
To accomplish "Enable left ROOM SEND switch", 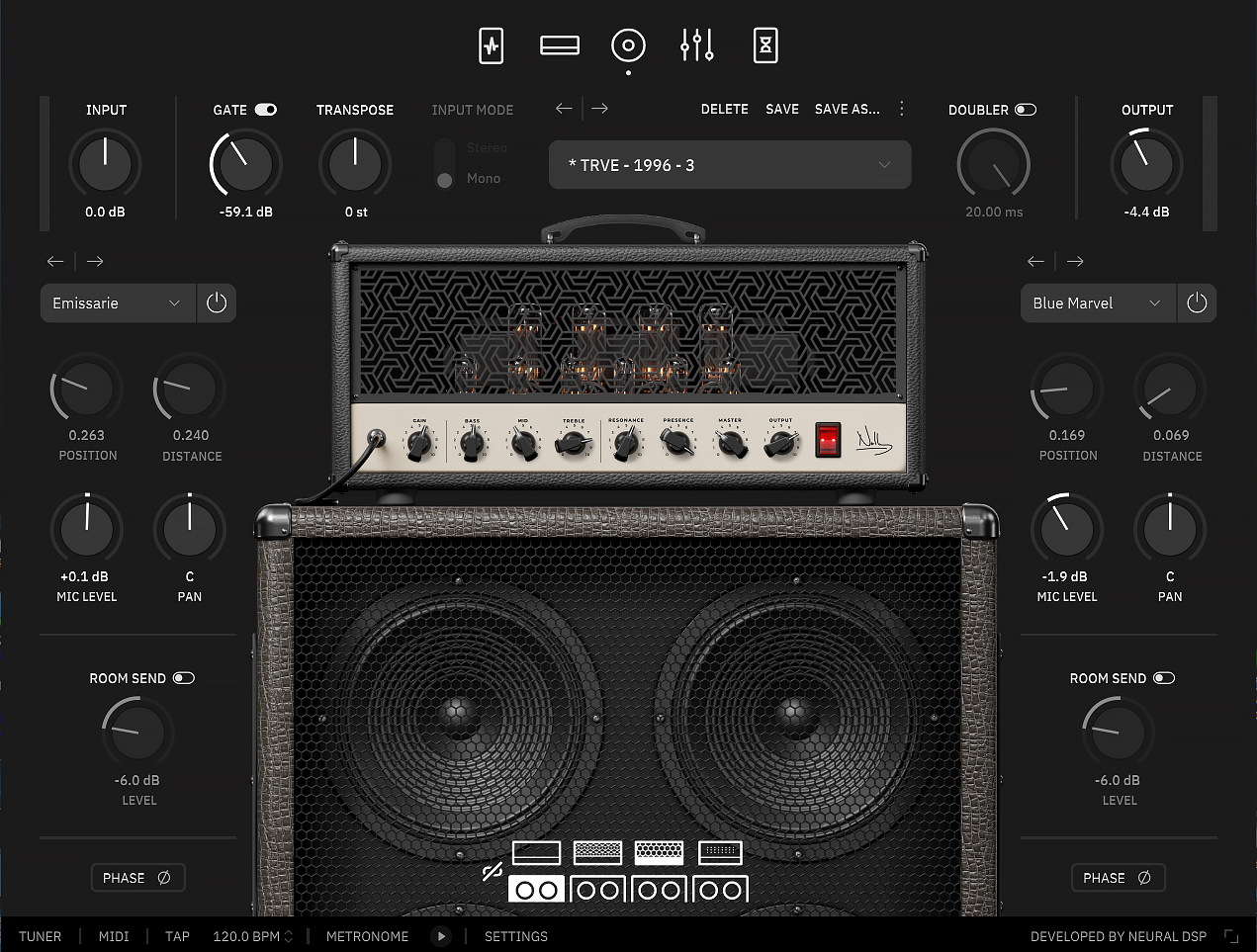I will coord(184,678).
